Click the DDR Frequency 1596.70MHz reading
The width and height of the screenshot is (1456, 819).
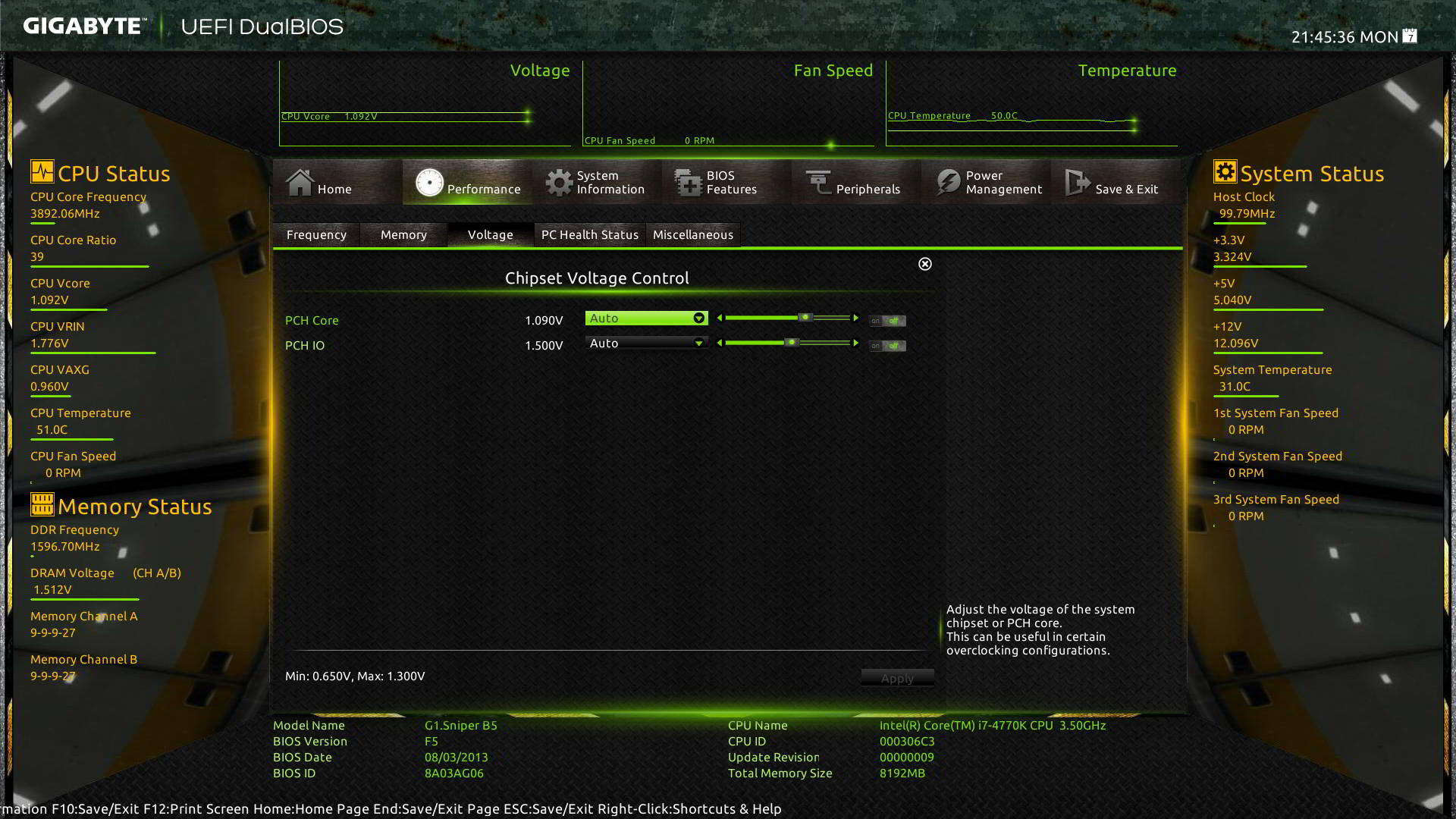[x=65, y=546]
